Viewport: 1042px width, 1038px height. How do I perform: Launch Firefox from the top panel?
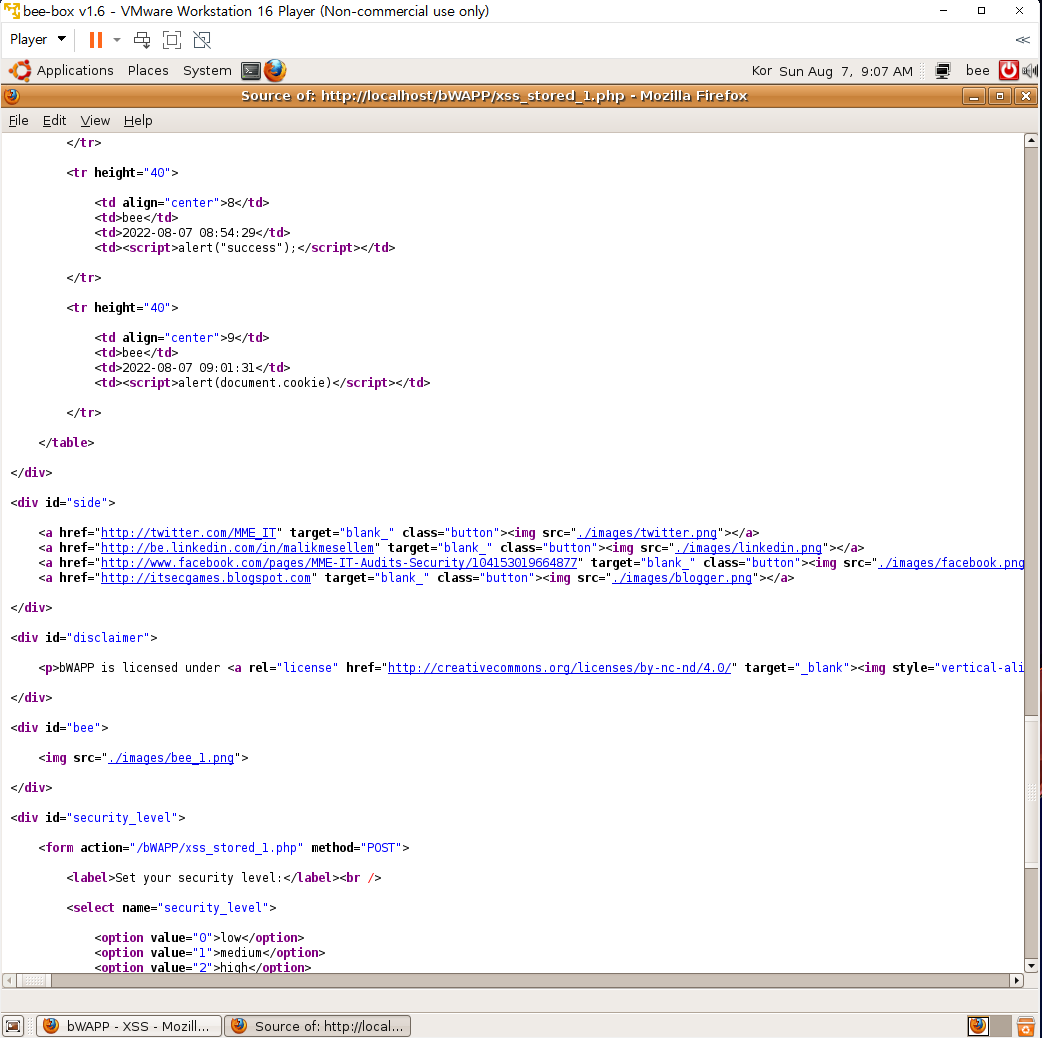(x=275, y=70)
